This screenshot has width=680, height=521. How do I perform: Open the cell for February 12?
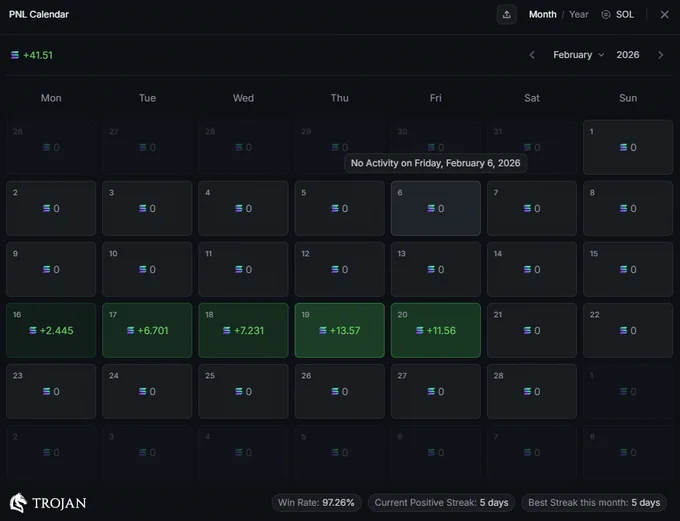click(340, 269)
